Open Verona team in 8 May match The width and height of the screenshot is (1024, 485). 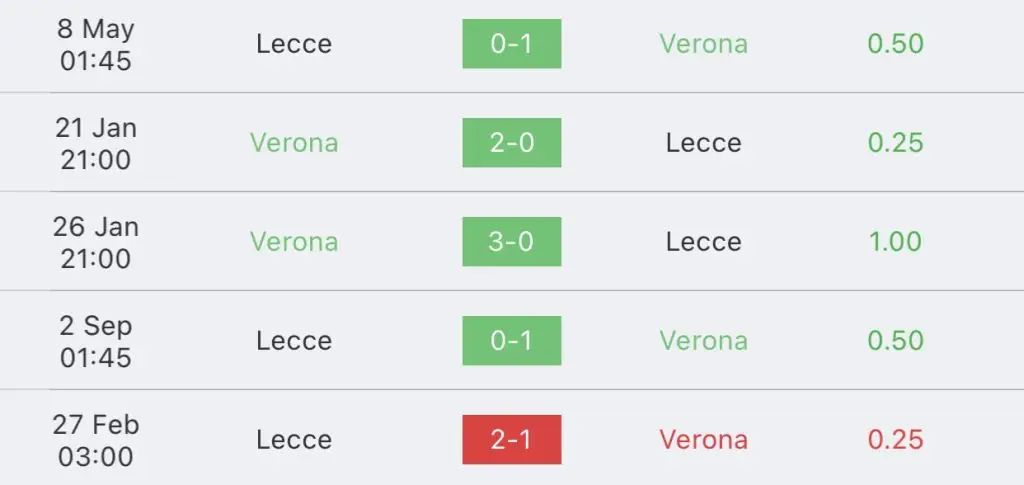703,44
